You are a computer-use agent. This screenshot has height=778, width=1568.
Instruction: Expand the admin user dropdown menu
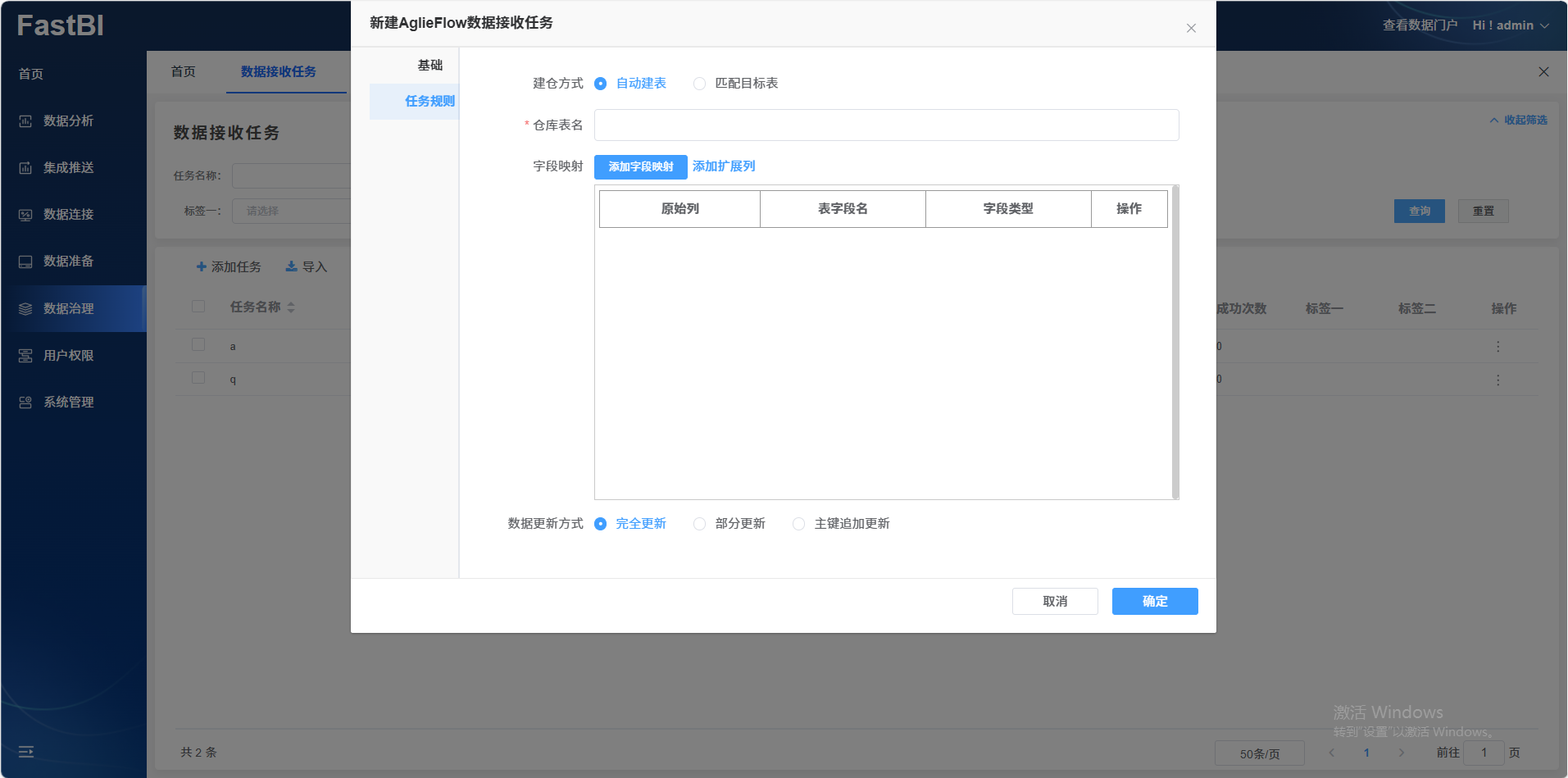[x=1510, y=25]
